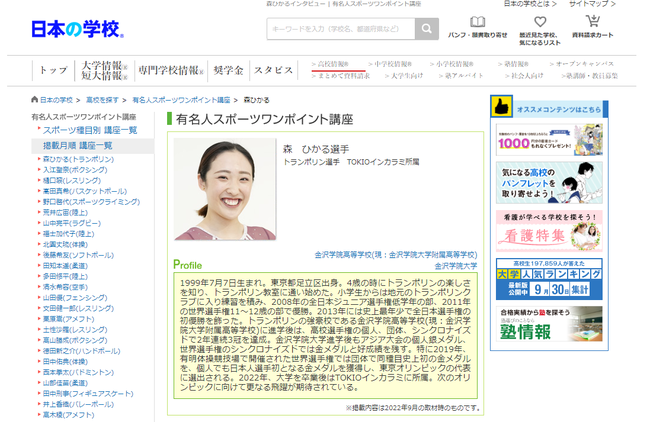The height and width of the screenshot is (423, 650).
Task: Open the 専門学校情報 tab
Action: [x=171, y=70]
